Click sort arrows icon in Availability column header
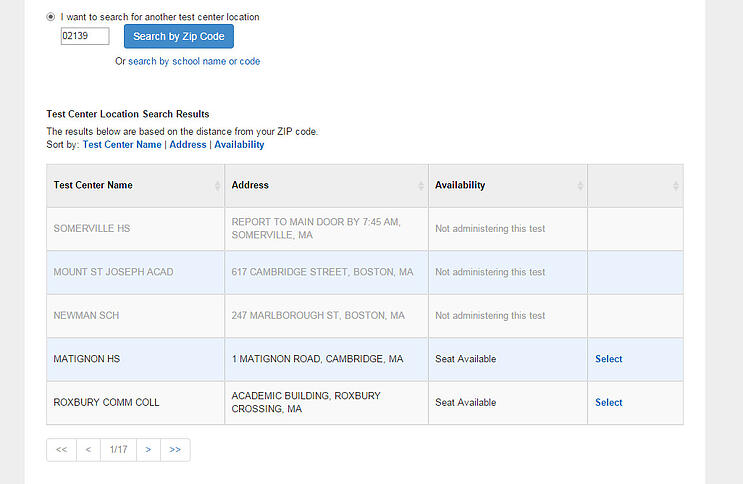743x484 pixels. 580,186
